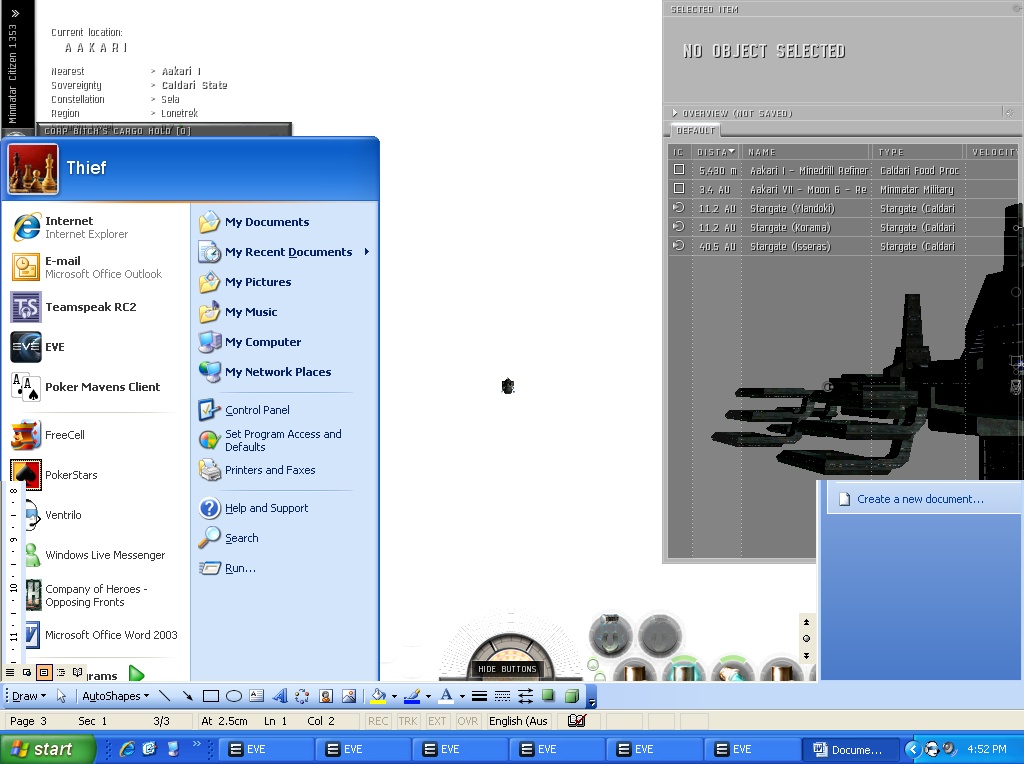
Task: Insert a Text Box from Drawing toolbar
Action: (x=257, y=696)
